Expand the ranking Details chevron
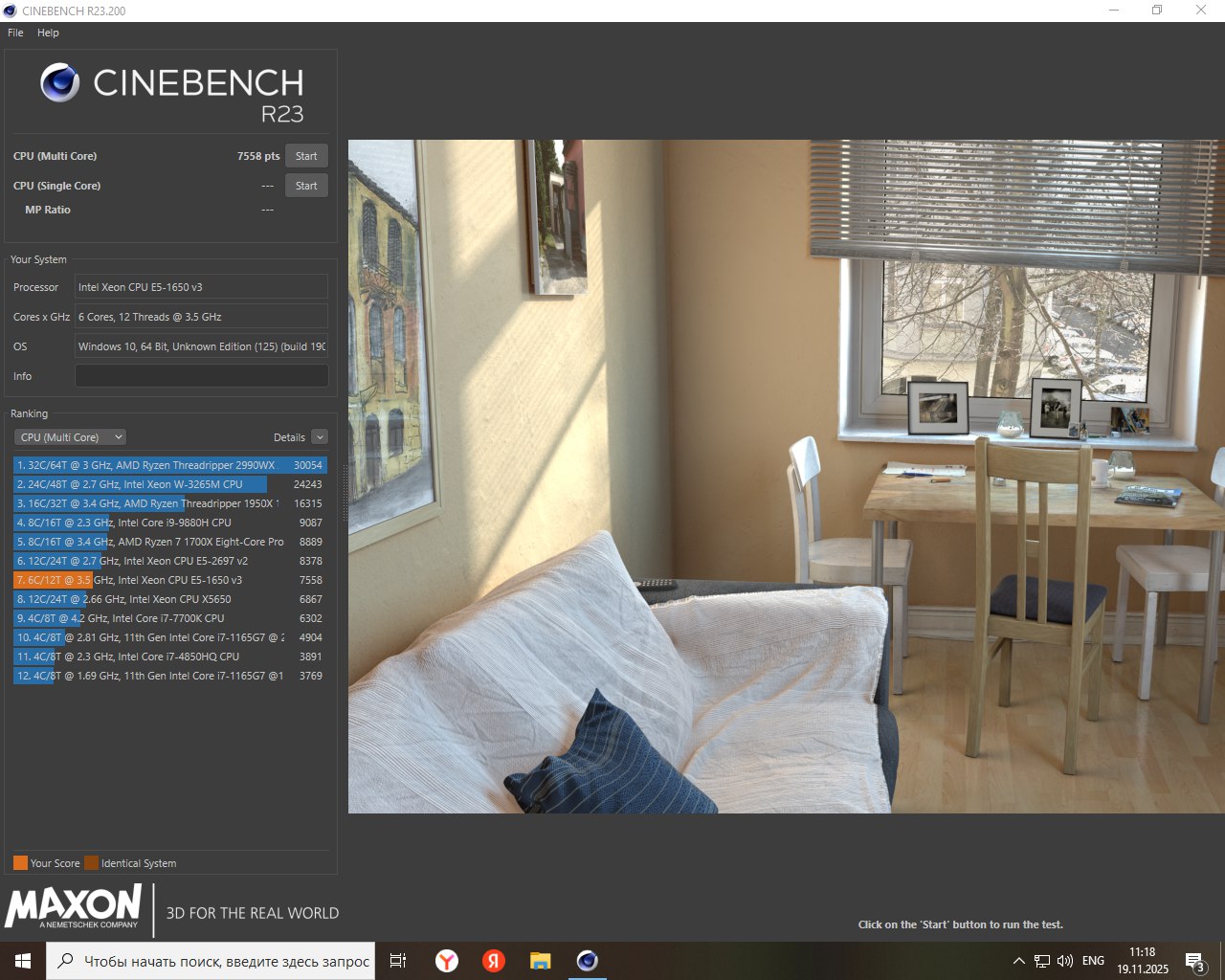The image size is (1225, 980). [320, 437]
